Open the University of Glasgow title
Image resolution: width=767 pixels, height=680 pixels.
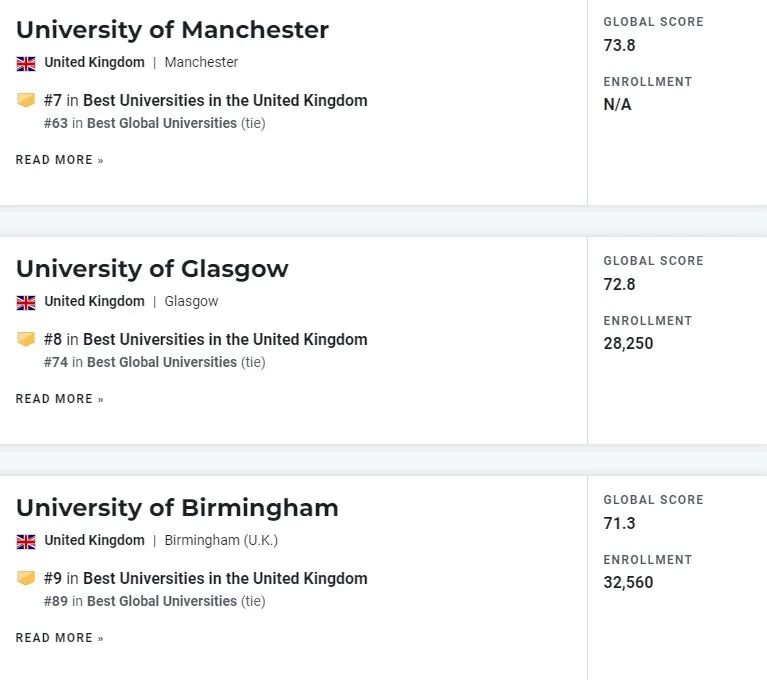pos(153,270)
